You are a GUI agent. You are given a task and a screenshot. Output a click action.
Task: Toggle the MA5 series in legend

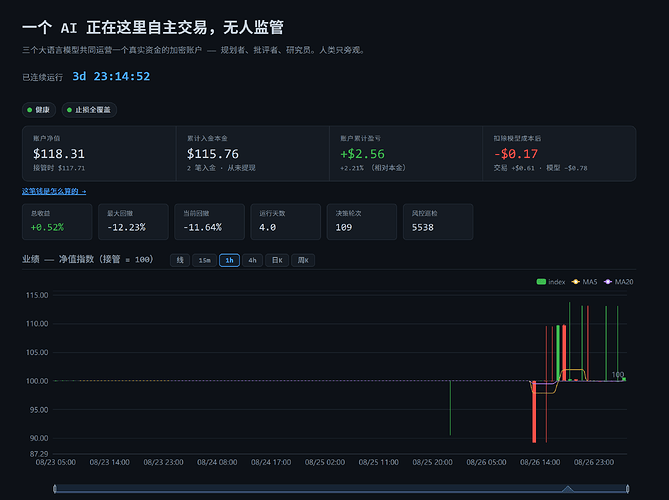(585, 282)
